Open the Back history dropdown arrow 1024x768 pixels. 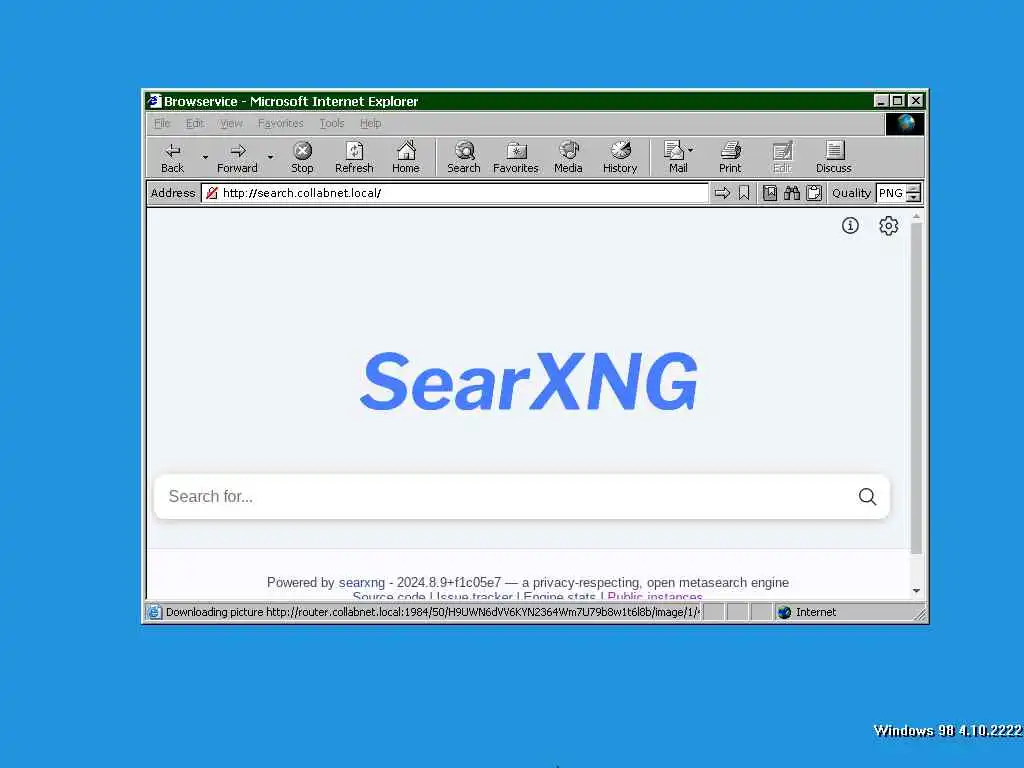205,157
